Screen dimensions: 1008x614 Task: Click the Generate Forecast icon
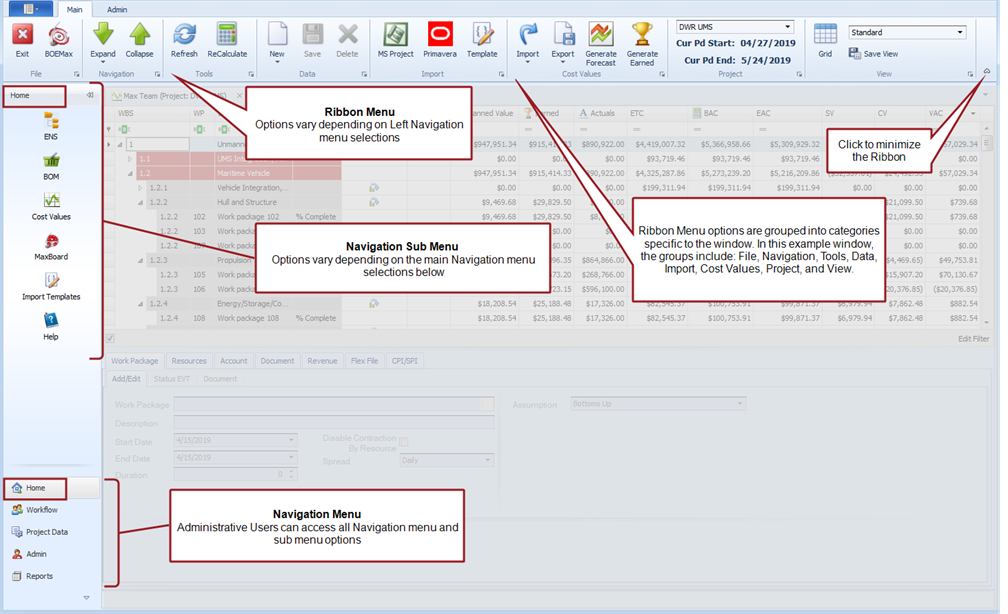(601, 37)
